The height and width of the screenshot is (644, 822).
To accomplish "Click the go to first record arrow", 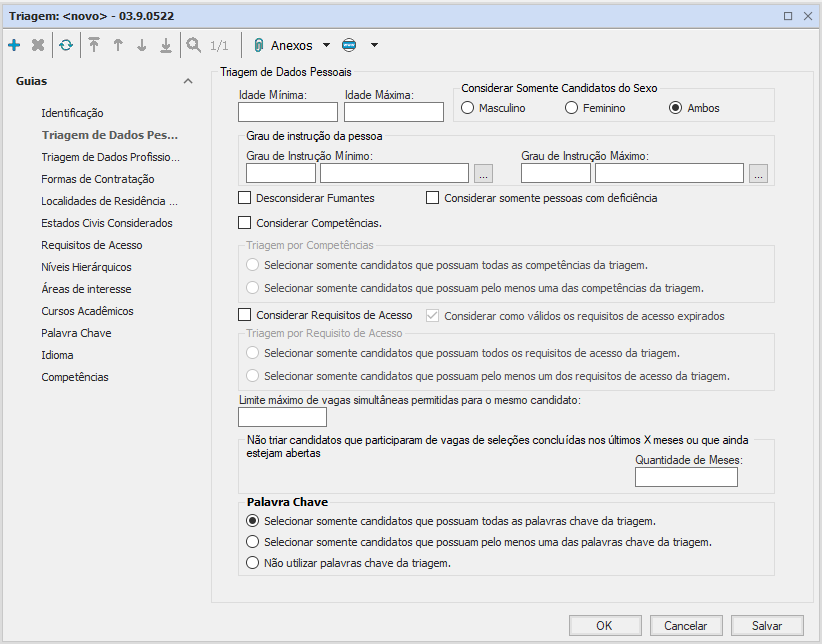I will 94,45.
